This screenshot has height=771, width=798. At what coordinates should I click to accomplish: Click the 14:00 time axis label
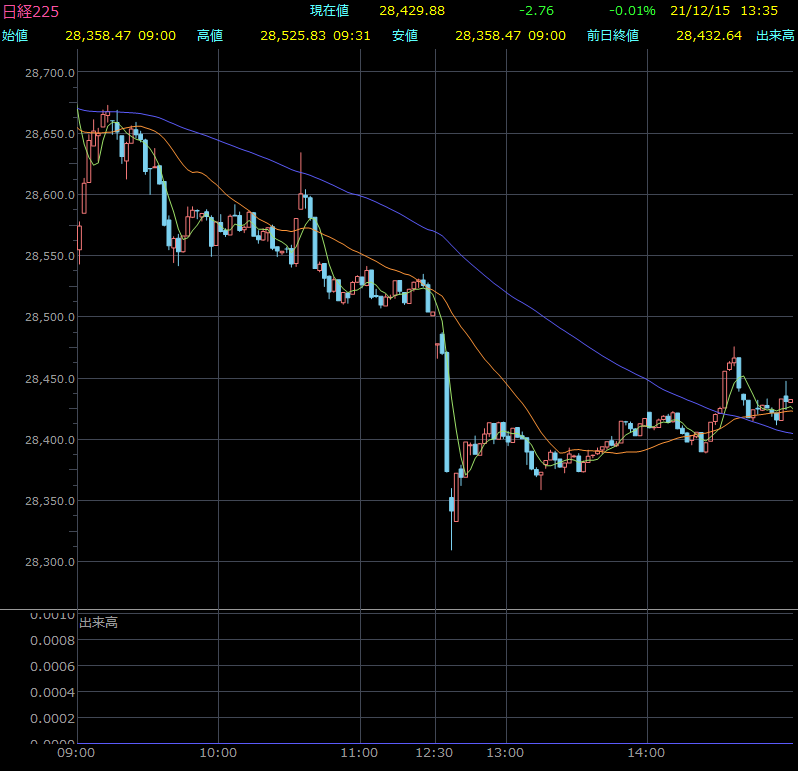pyautogui.click(x=646, y=753)
